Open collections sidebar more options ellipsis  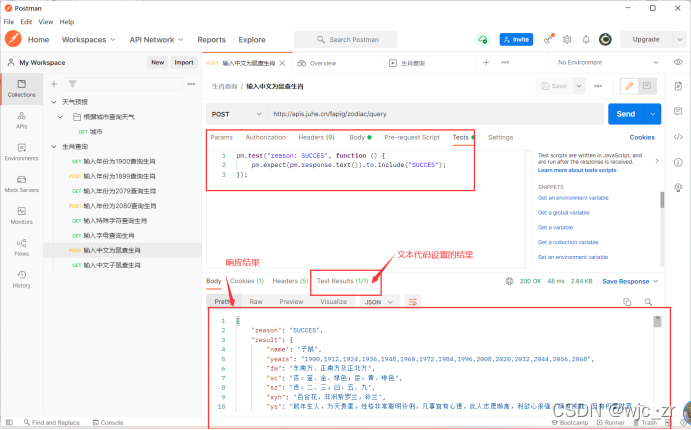pos(191,84)
